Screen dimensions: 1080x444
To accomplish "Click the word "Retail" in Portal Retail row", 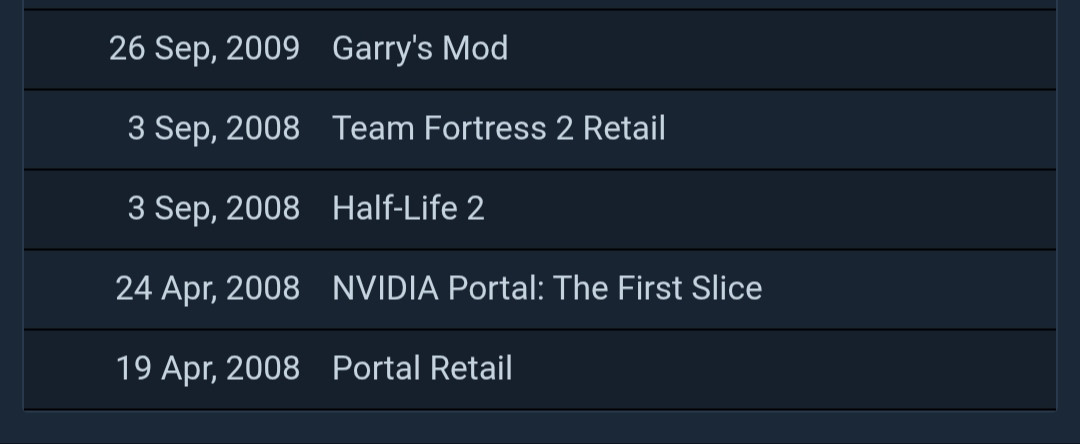I will [x=470, y=369].
